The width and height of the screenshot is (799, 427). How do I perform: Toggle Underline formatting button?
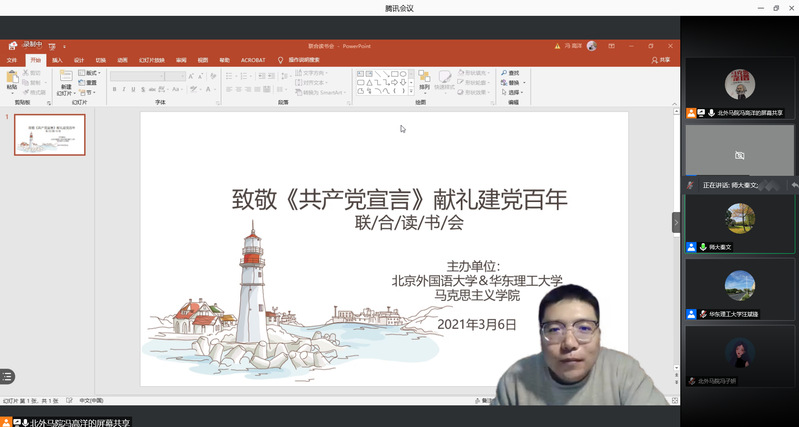tap(135, 90)
